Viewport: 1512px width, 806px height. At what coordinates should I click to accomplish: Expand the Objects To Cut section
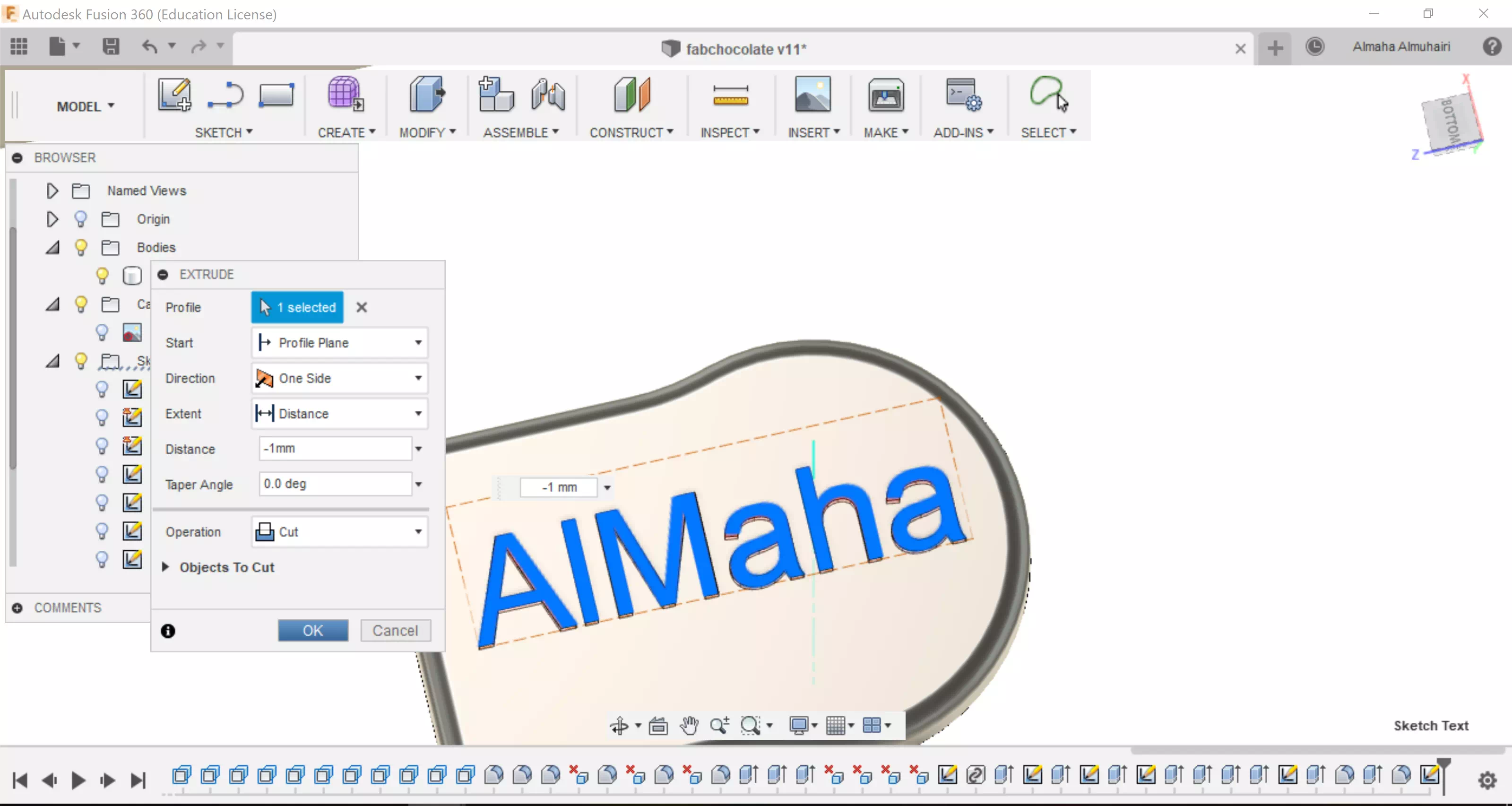point(165,567)
